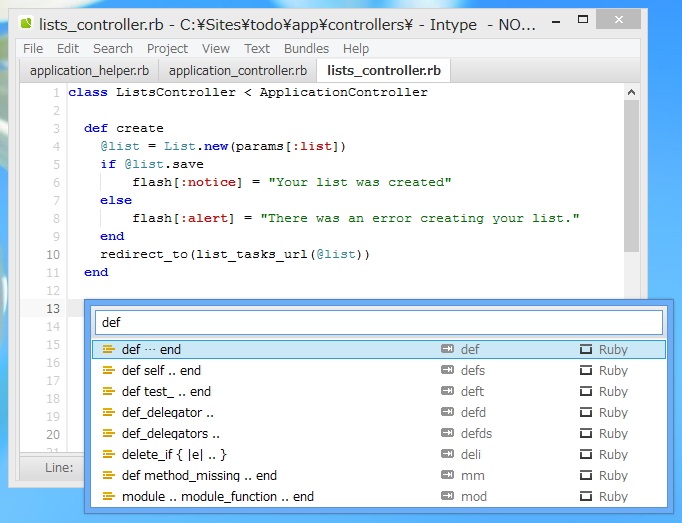The height and width of the screenshot is (523, 682).
Task: Click 'ListsController' class name on line 1
Action: (176, 92)
